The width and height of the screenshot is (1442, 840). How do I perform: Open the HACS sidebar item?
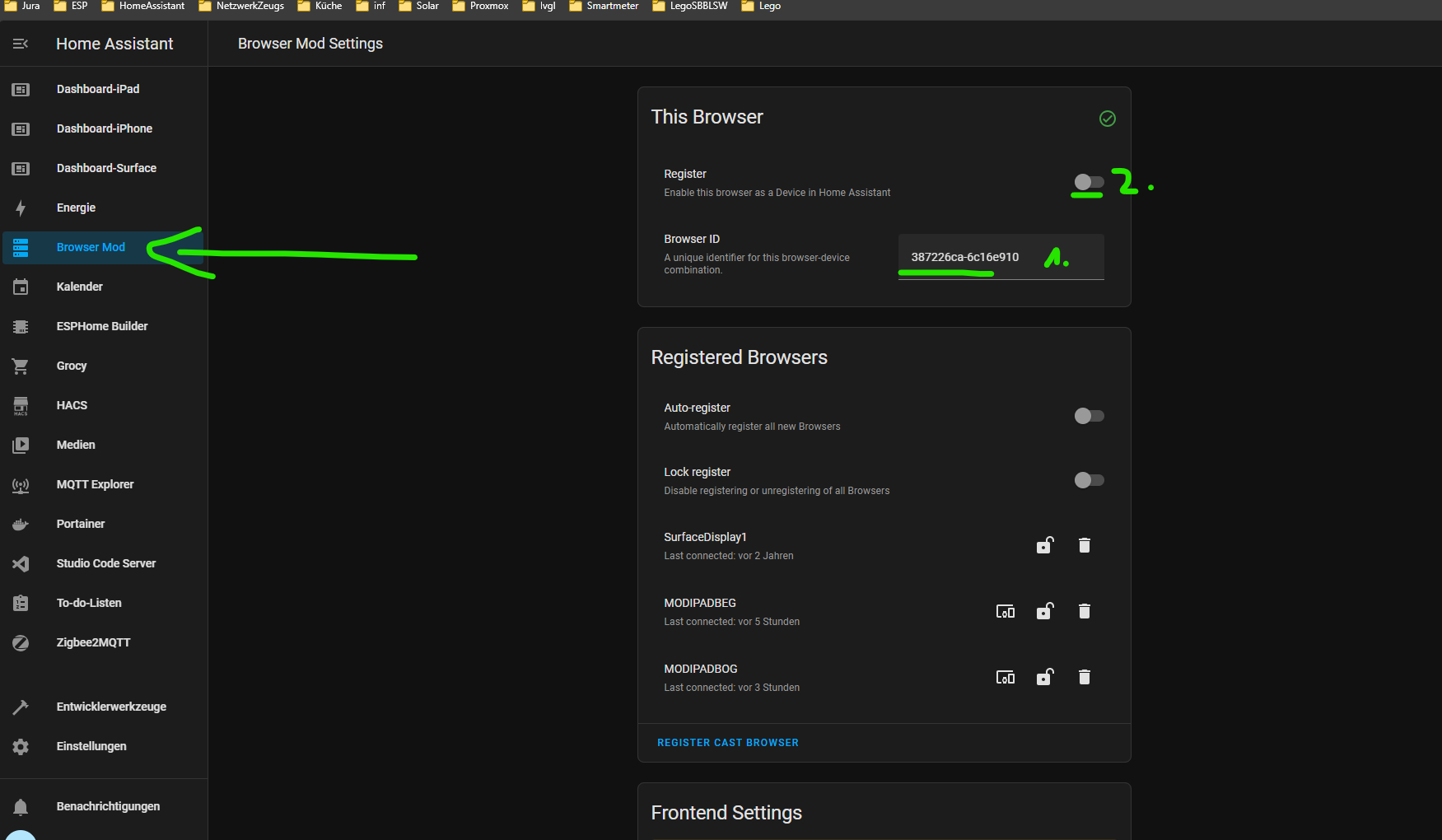coord(72,405)
